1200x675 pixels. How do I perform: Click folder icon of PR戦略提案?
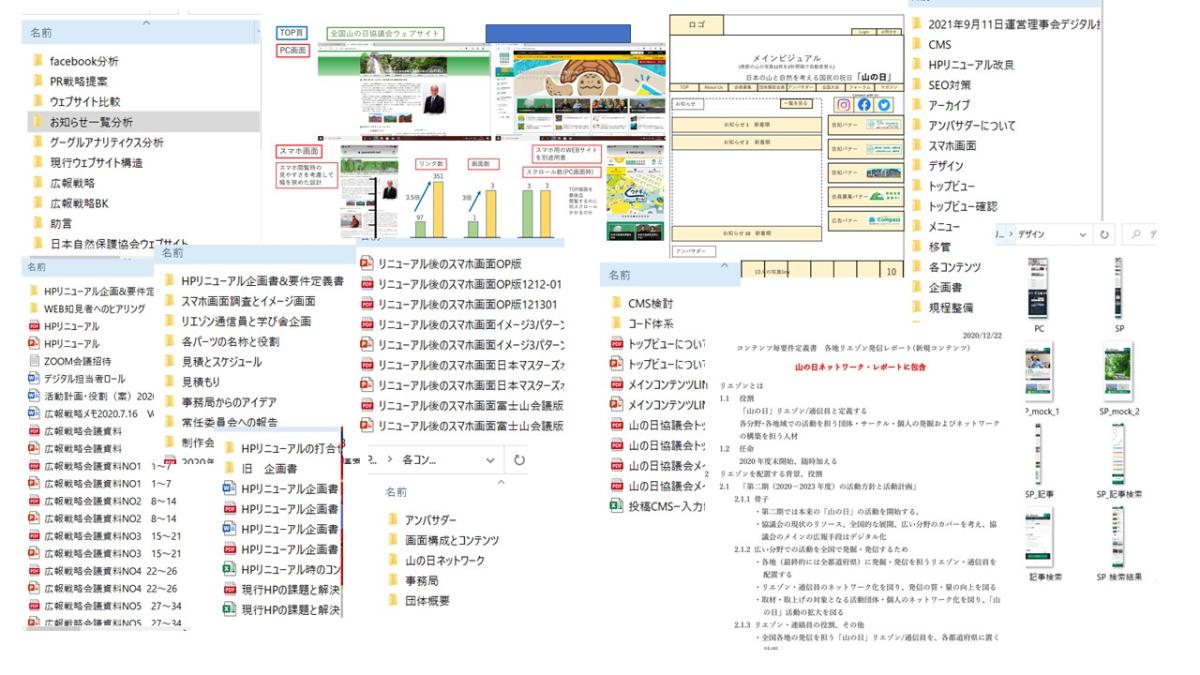point(40,81)
